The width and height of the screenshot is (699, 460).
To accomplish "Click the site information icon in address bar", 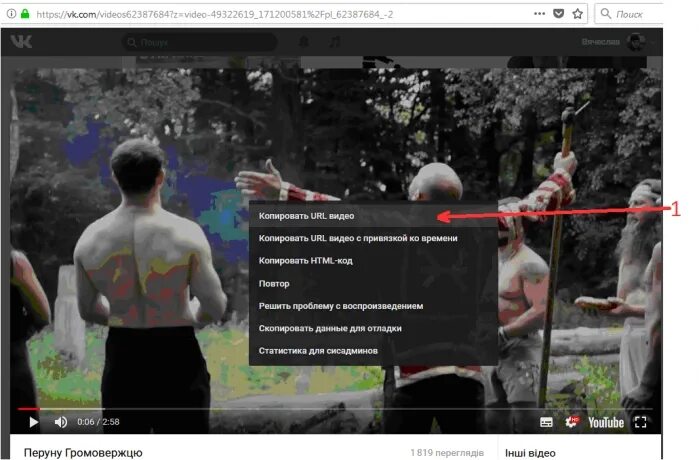I will coord(11,14).
